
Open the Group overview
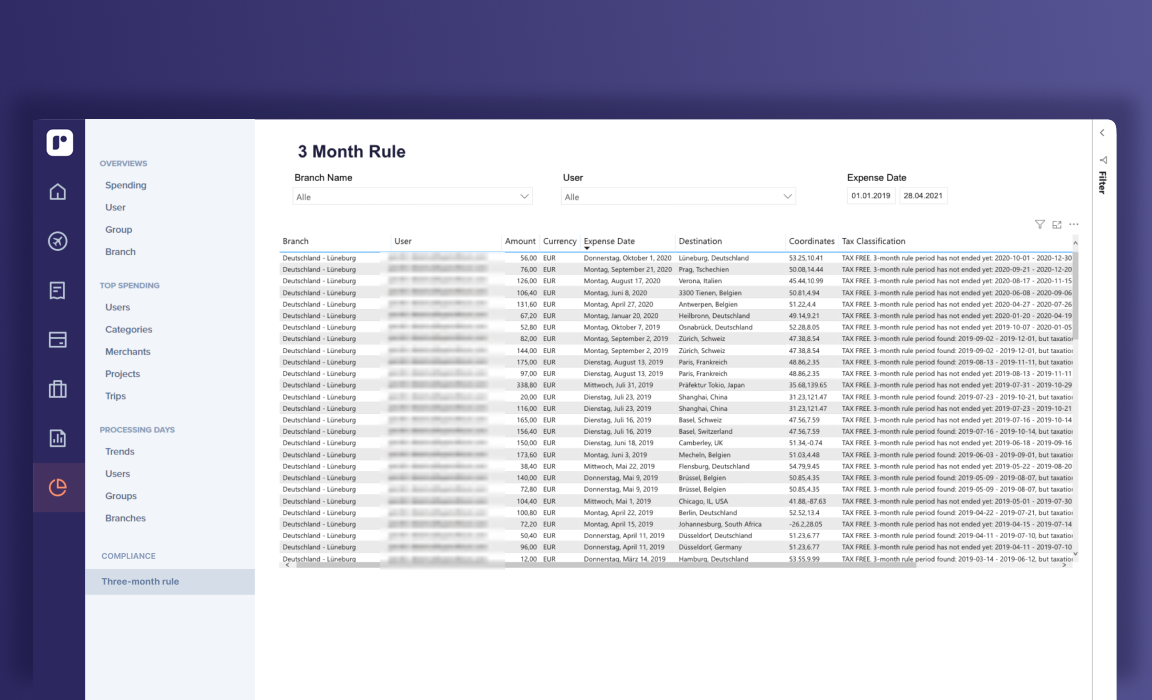click(118, 229)
